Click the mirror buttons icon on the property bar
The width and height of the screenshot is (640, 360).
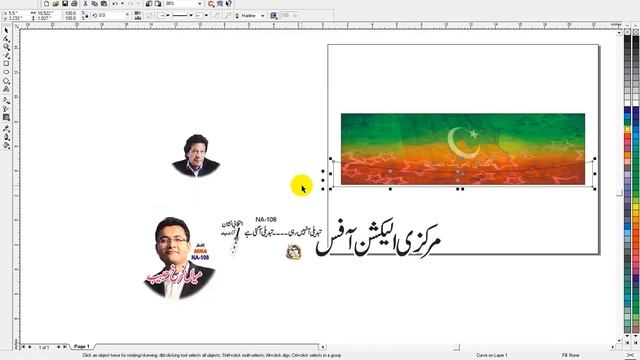(138, 16)
